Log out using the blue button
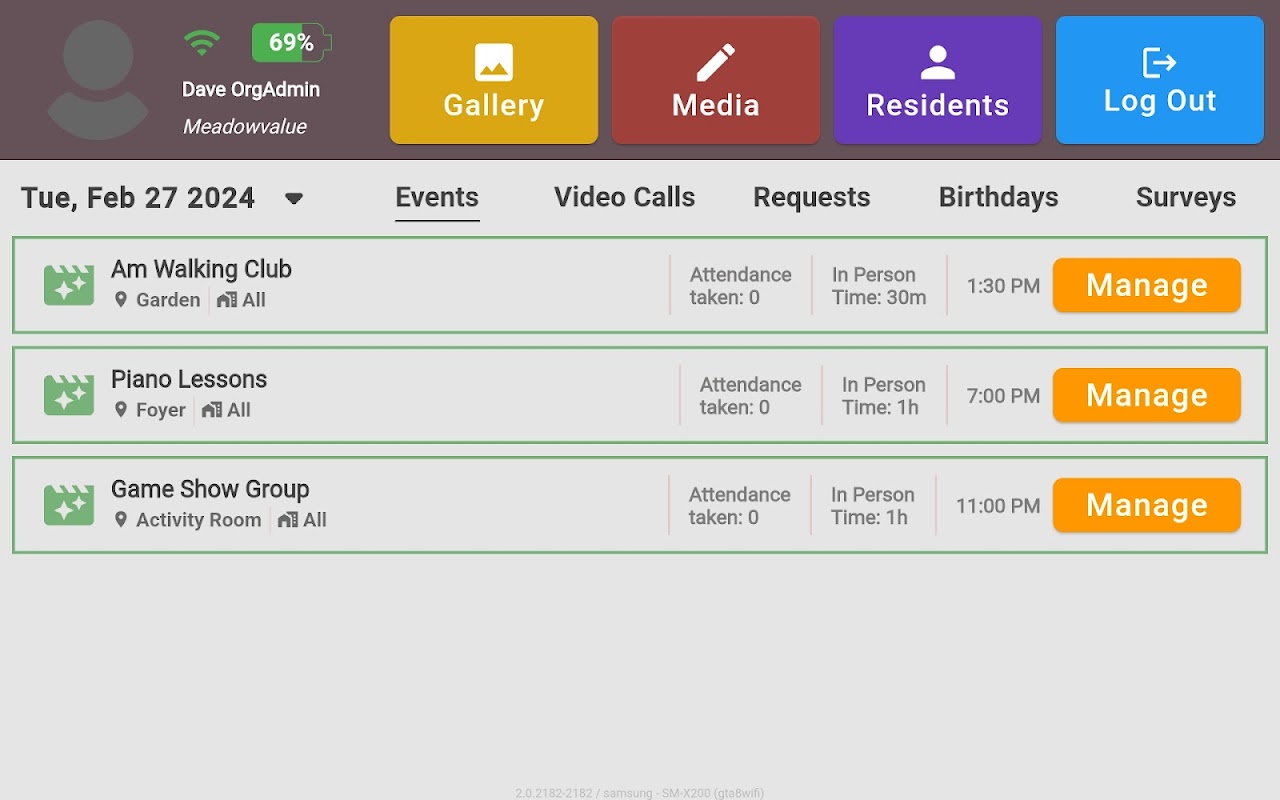 pos(1160,80)
